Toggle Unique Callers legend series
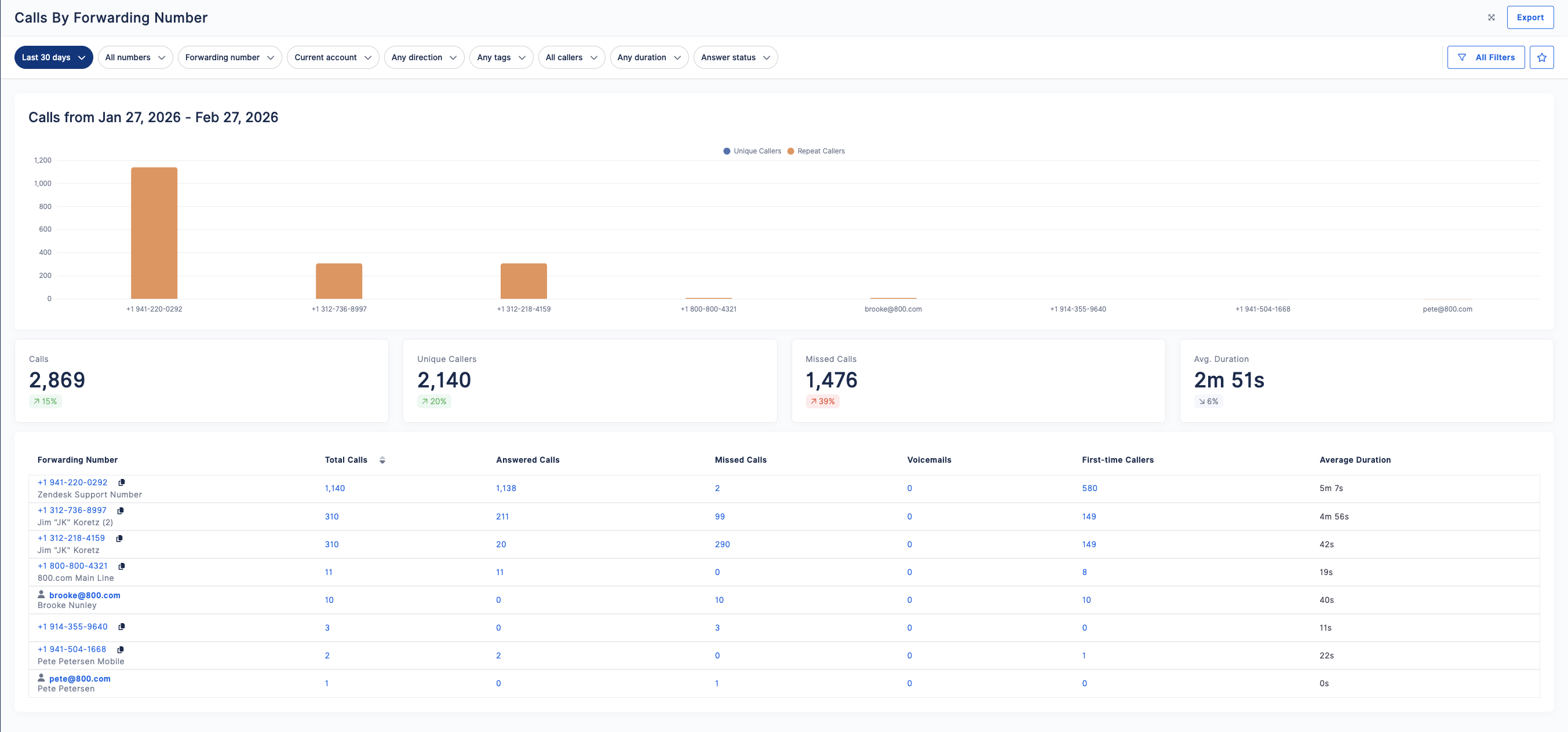The width and height of the screenshot is (1568, 732). pyautogui.click(x=752, y=151)
